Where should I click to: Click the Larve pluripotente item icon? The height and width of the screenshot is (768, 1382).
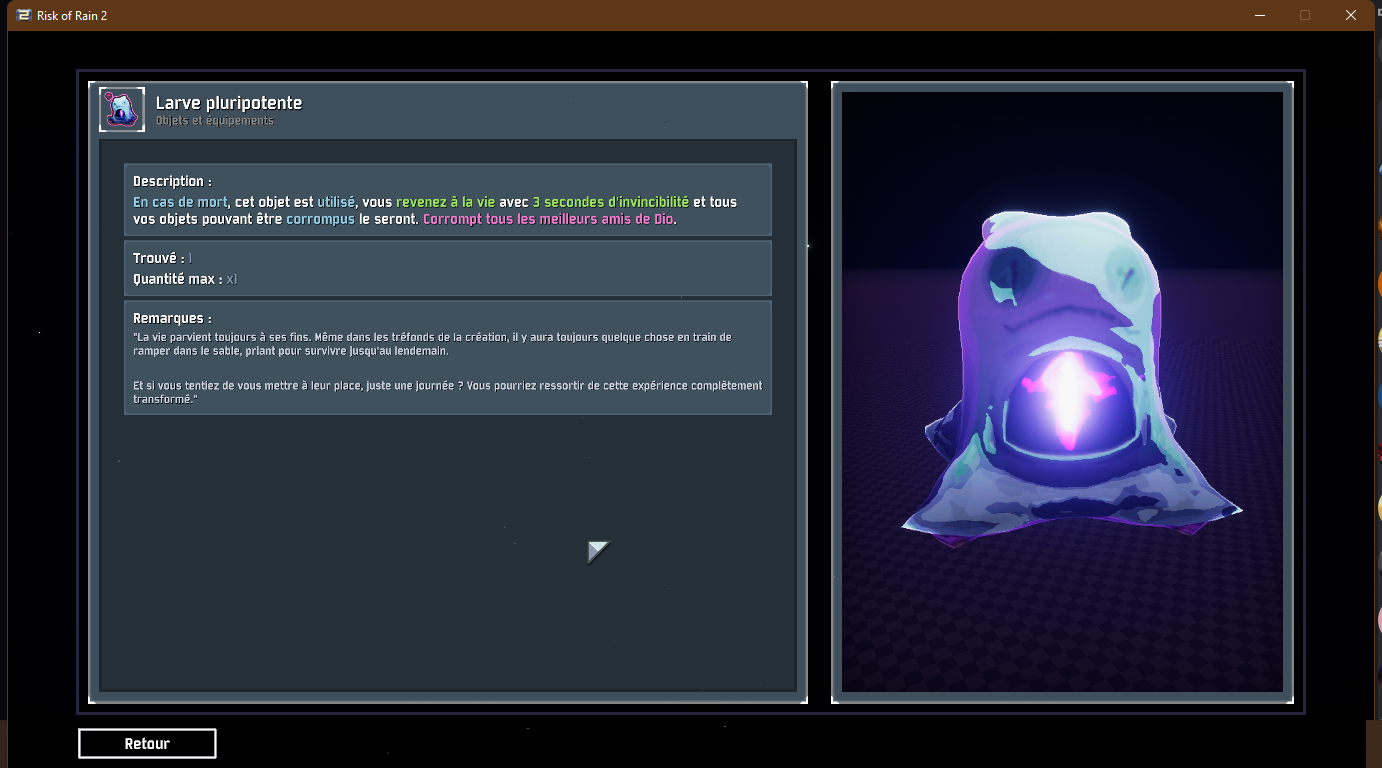(x=122, y=110)
